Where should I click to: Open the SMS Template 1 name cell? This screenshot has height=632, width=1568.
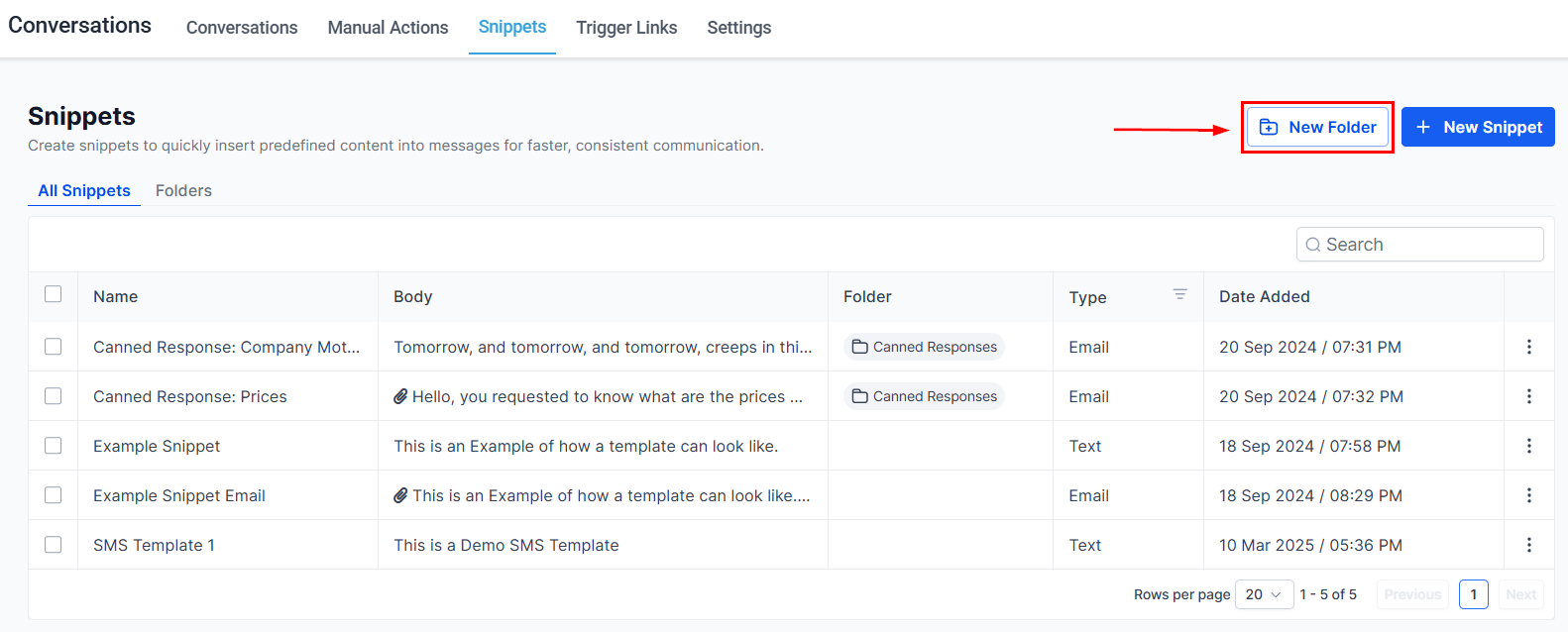pyautogui.click(x=154, y=545)
